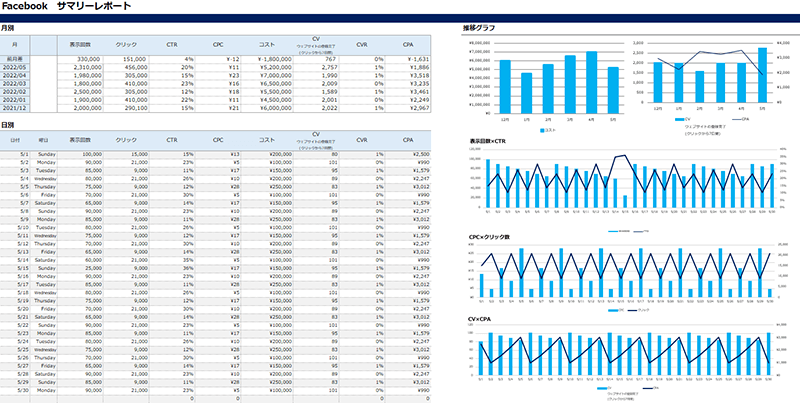Image resolution: width=800 pixels, height=403 pixels.
Task: Select the '5/30' date cell
Action: [15, 391]
